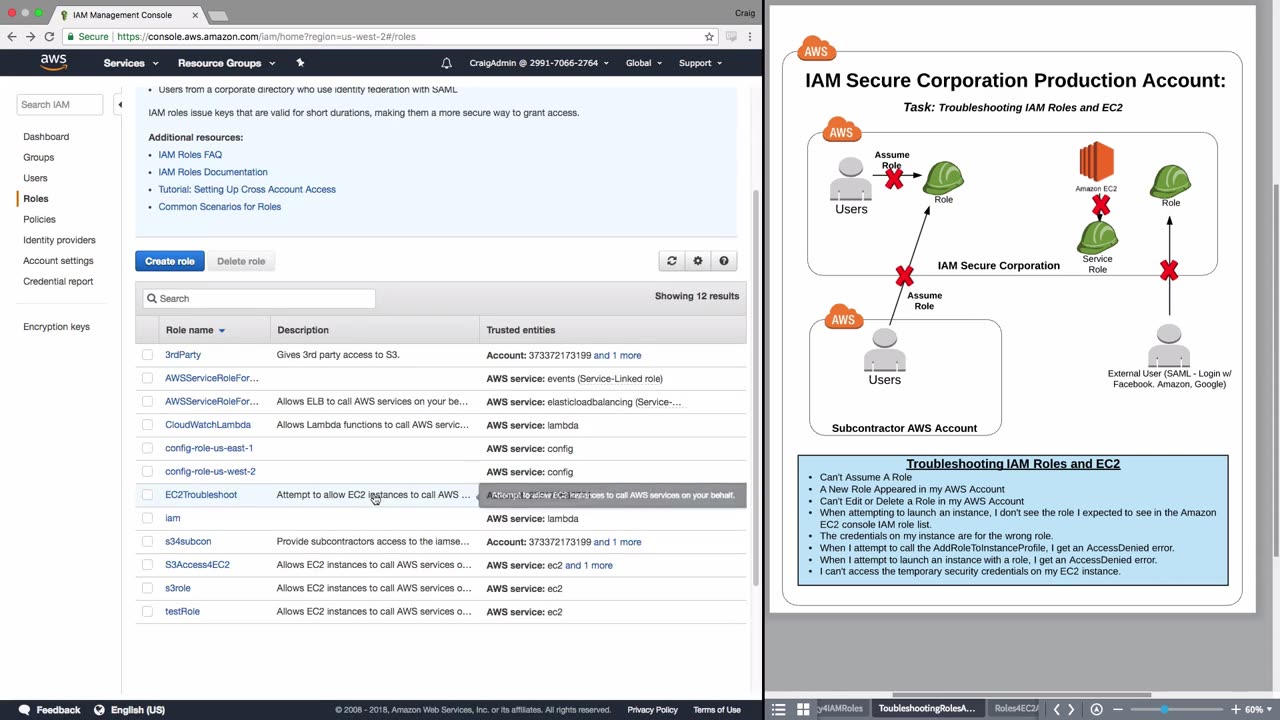The height and width of the screenshot is (720, 1280).
Task: Click the extension icon beside the bookmark star
Action: 732,36
